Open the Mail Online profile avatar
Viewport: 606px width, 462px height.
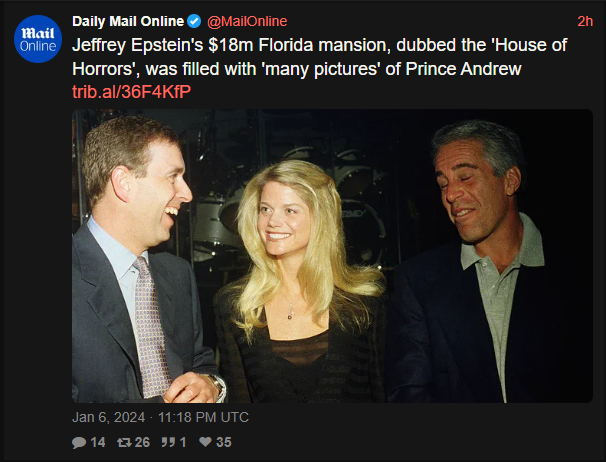click(38, 39)
